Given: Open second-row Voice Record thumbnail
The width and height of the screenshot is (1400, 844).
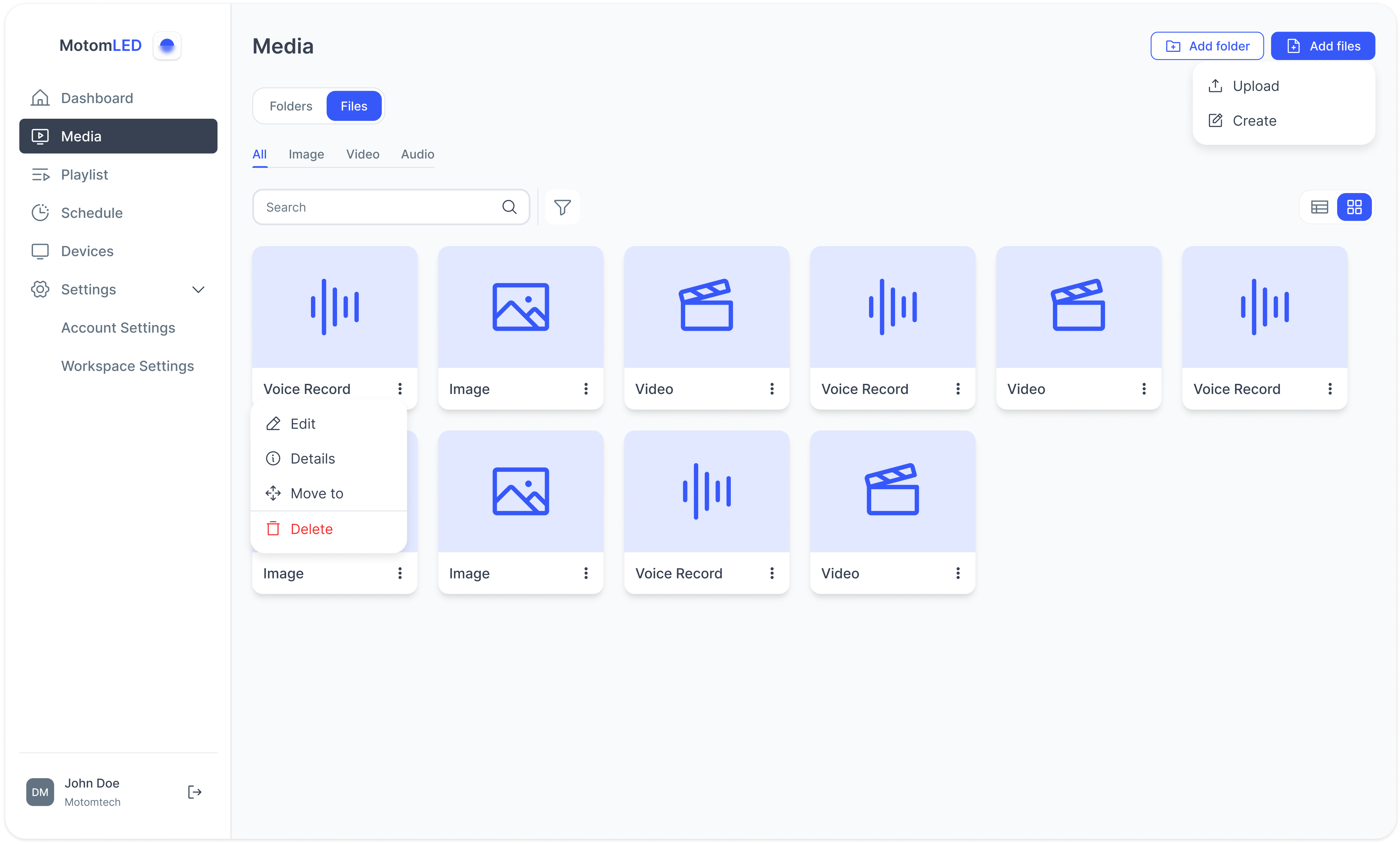Looking at the screenshot, I should (706, 491).
